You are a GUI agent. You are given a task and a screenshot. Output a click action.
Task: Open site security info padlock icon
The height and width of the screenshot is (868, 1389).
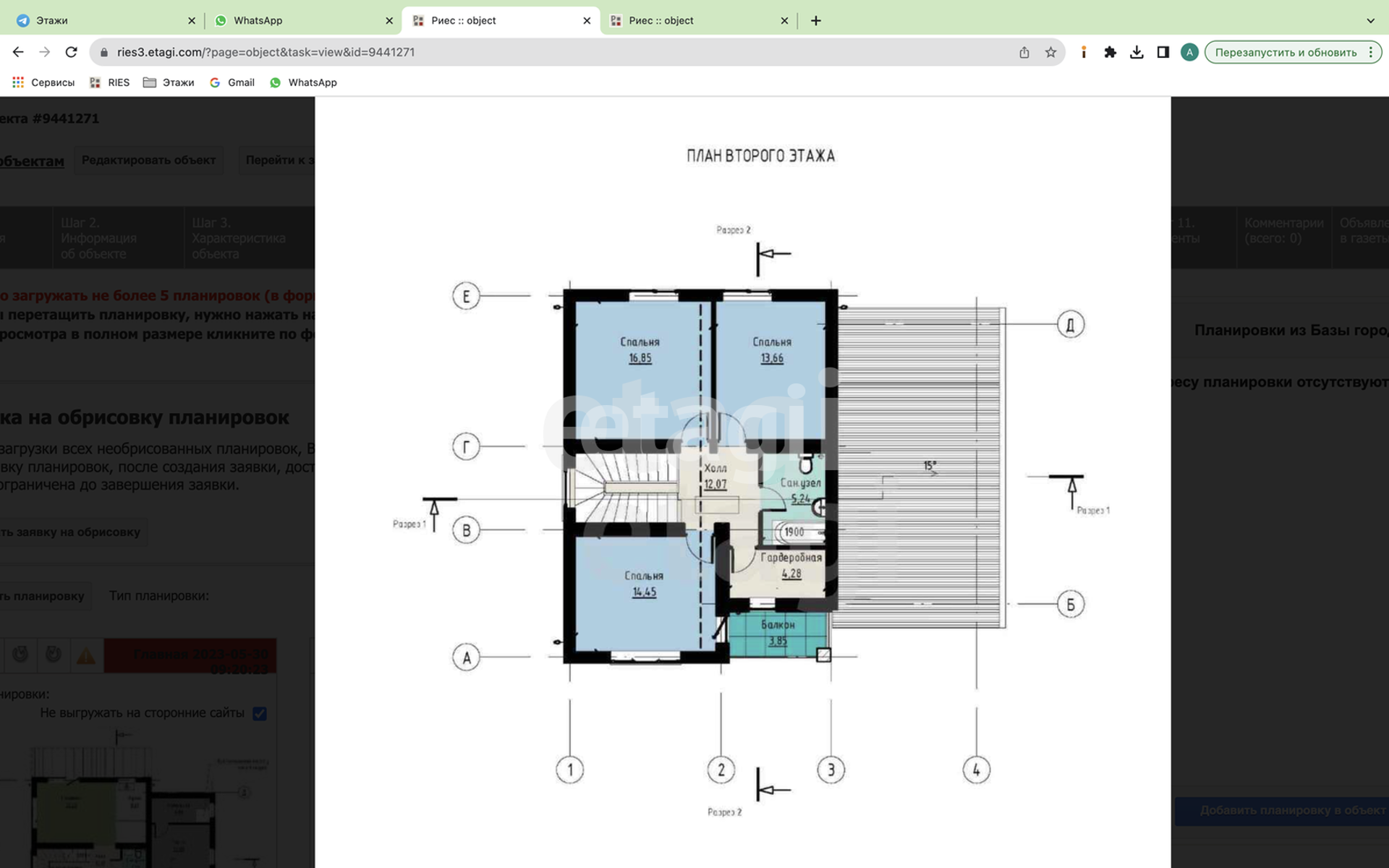pyautogui.click(x=103, y=52)
